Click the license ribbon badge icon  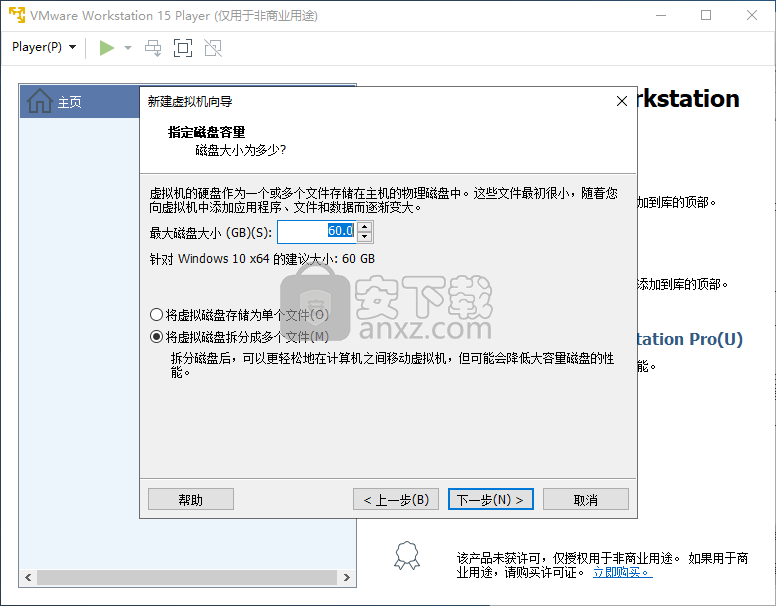click(407, 556)
